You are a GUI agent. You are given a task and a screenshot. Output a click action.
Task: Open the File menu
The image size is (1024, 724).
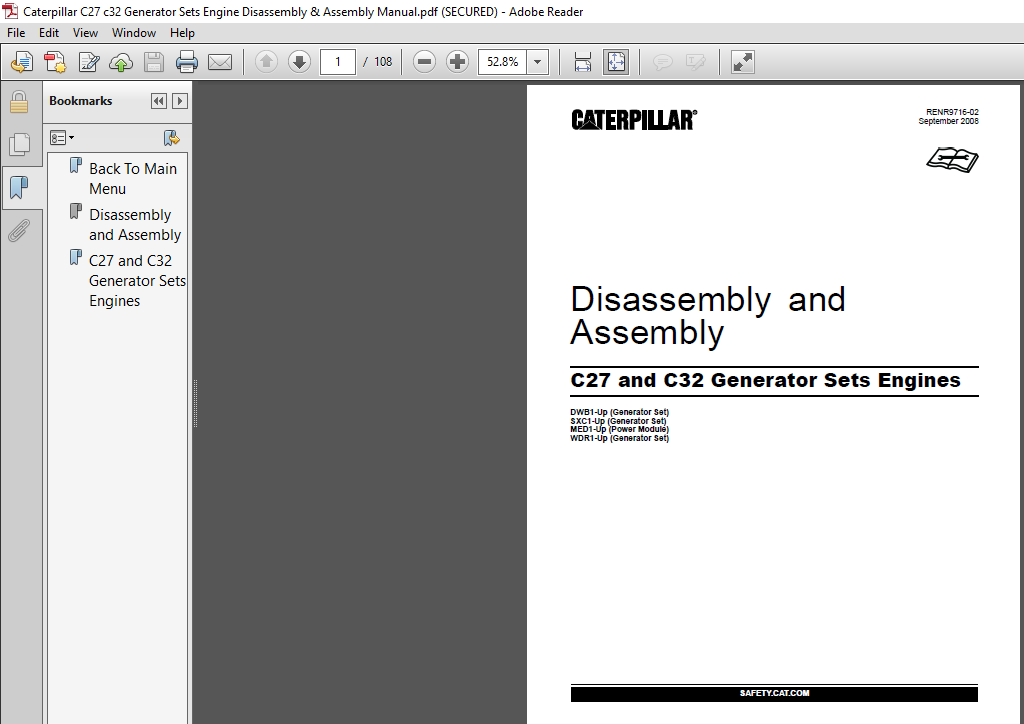16,33
